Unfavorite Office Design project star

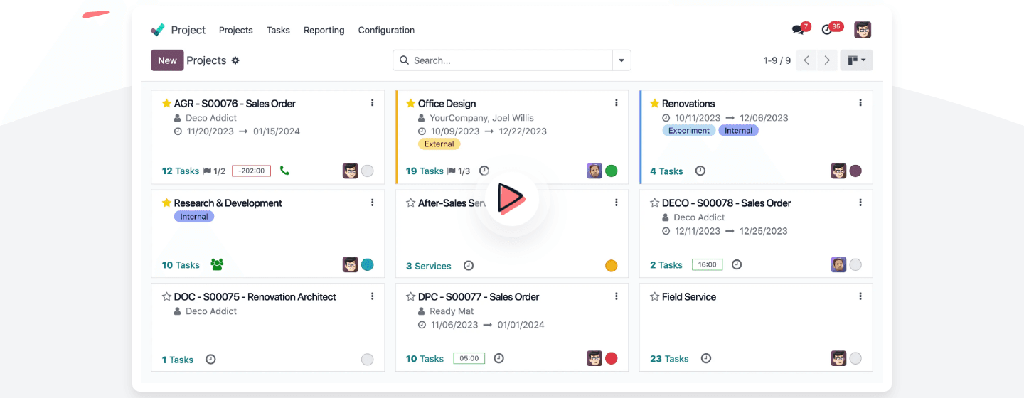411,103
